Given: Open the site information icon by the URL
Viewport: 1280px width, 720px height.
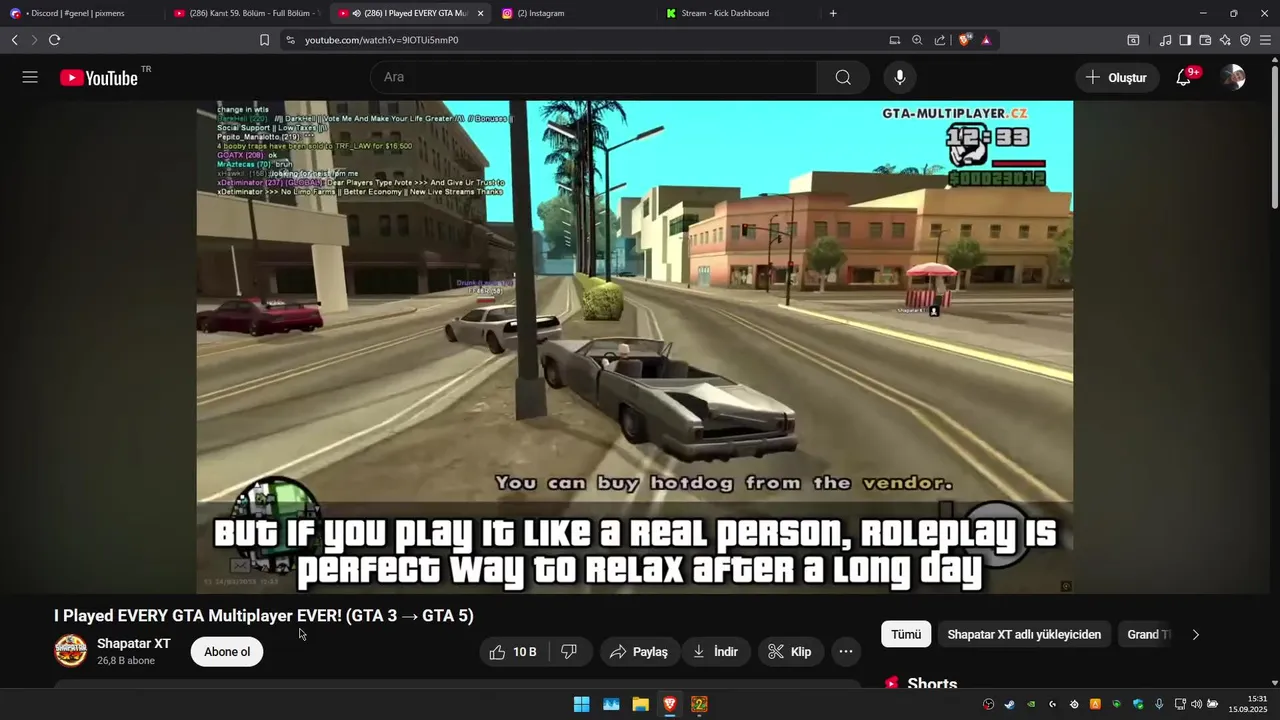Looking at the screenshot, I should [x=290, y=40].
